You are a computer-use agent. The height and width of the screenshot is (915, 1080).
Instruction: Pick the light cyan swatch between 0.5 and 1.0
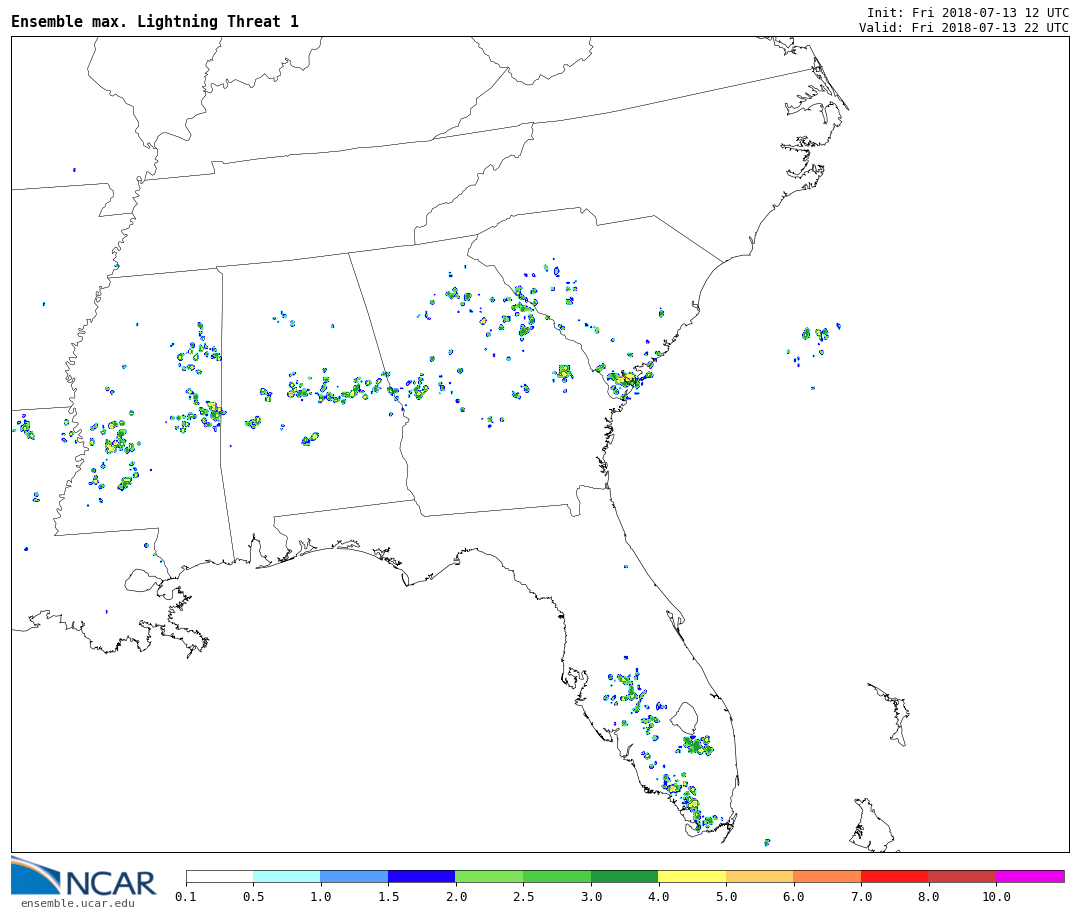[286, 876]
